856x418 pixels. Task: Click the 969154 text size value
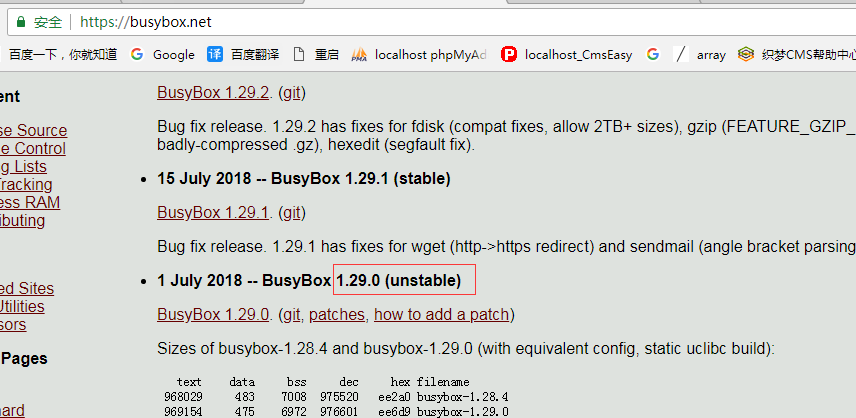point(183,411)
